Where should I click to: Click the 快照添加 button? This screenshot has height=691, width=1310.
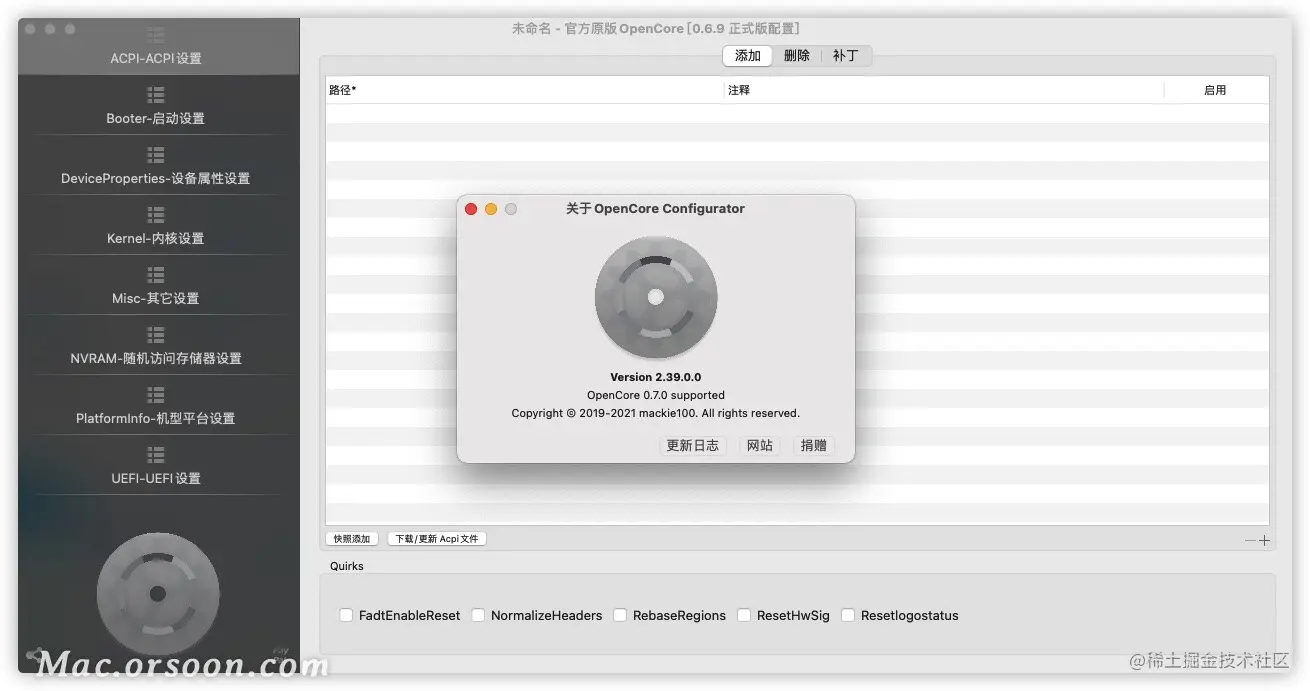click(x=352, y=539)
